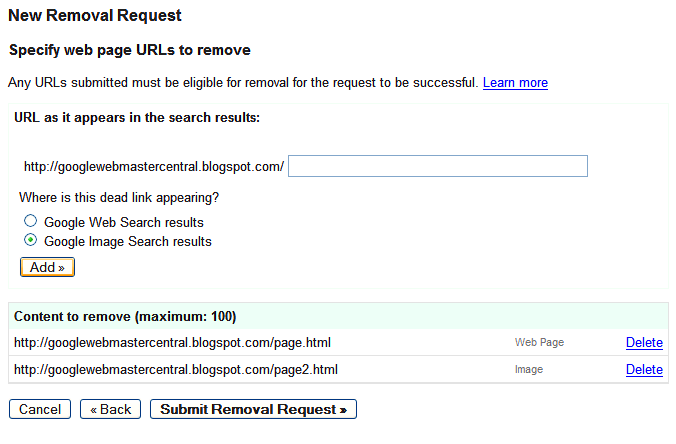
Task: Click Submit Removal Request button
Action: click(x=254, y=409)
